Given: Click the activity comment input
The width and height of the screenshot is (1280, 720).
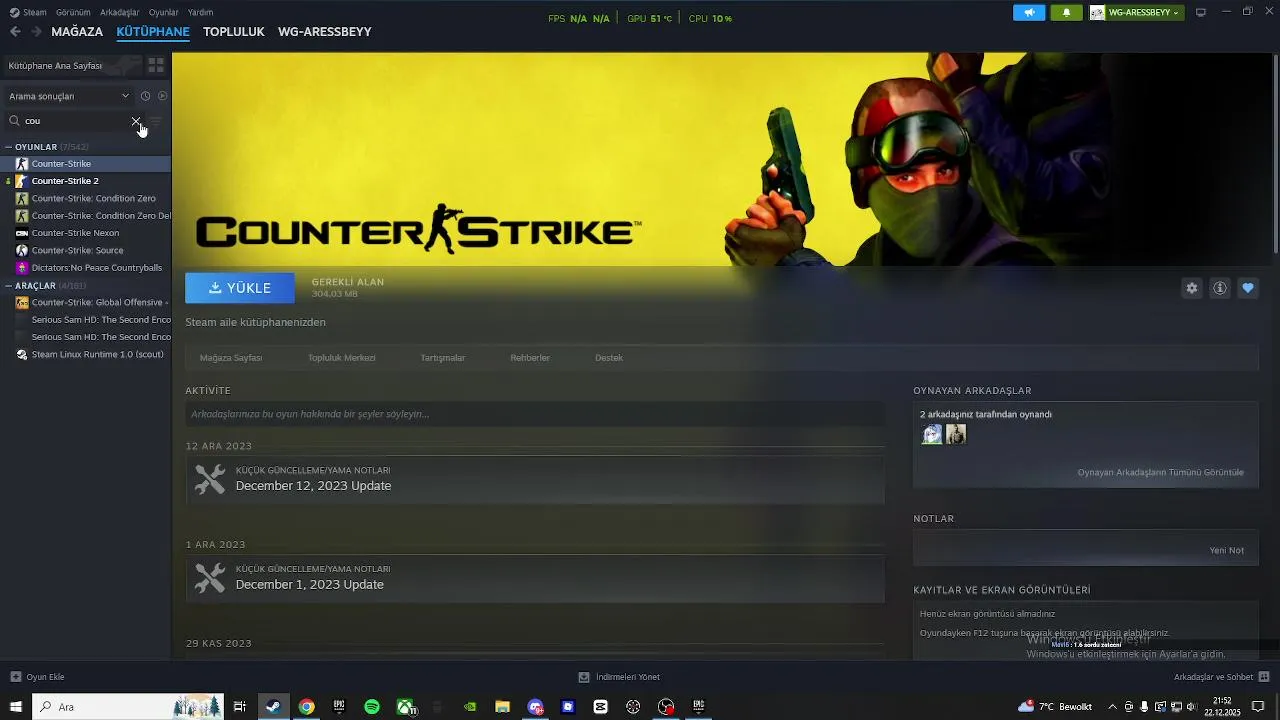Looking at the screenshot, I should 535,414.
